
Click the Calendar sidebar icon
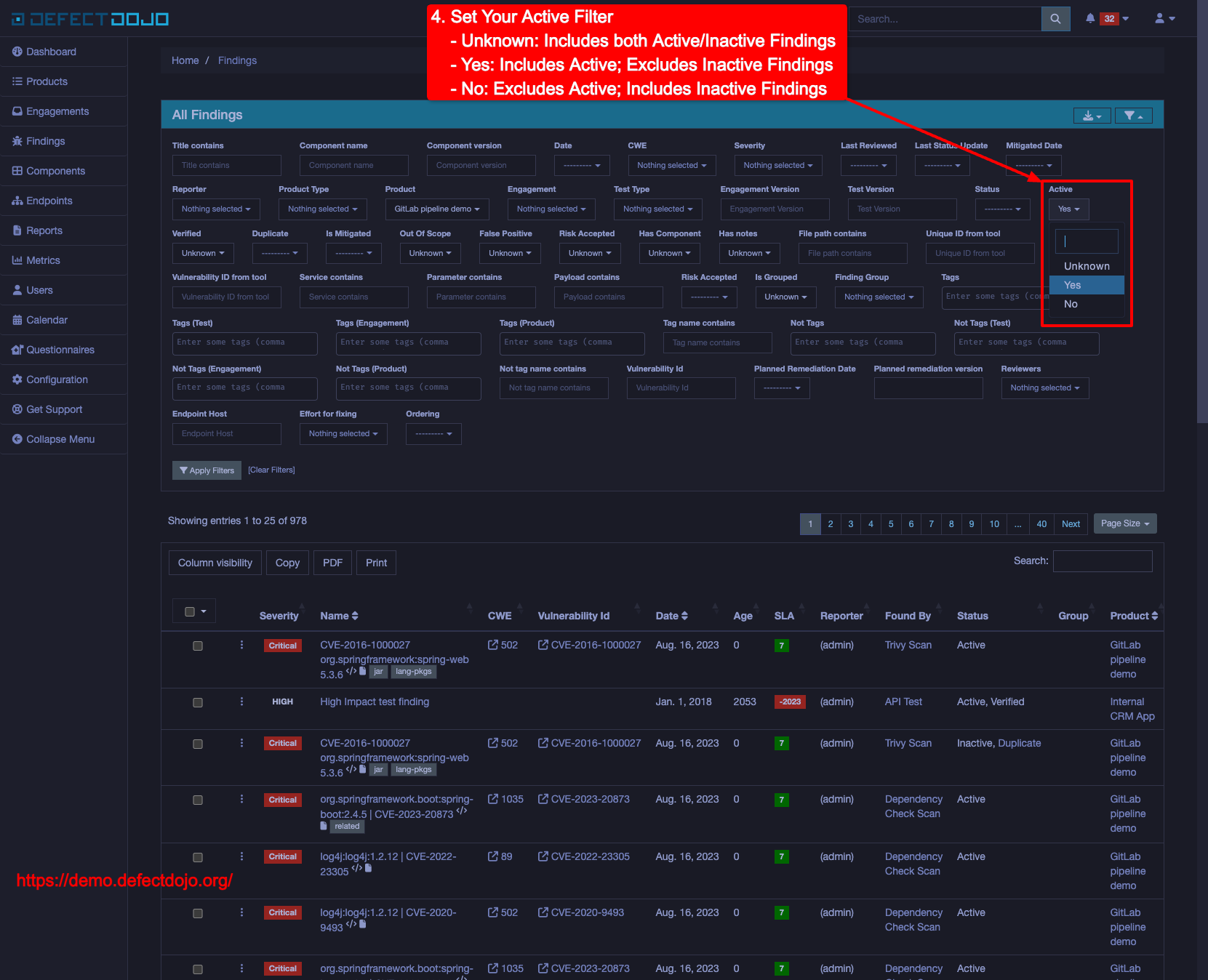(x=17, y=320)
